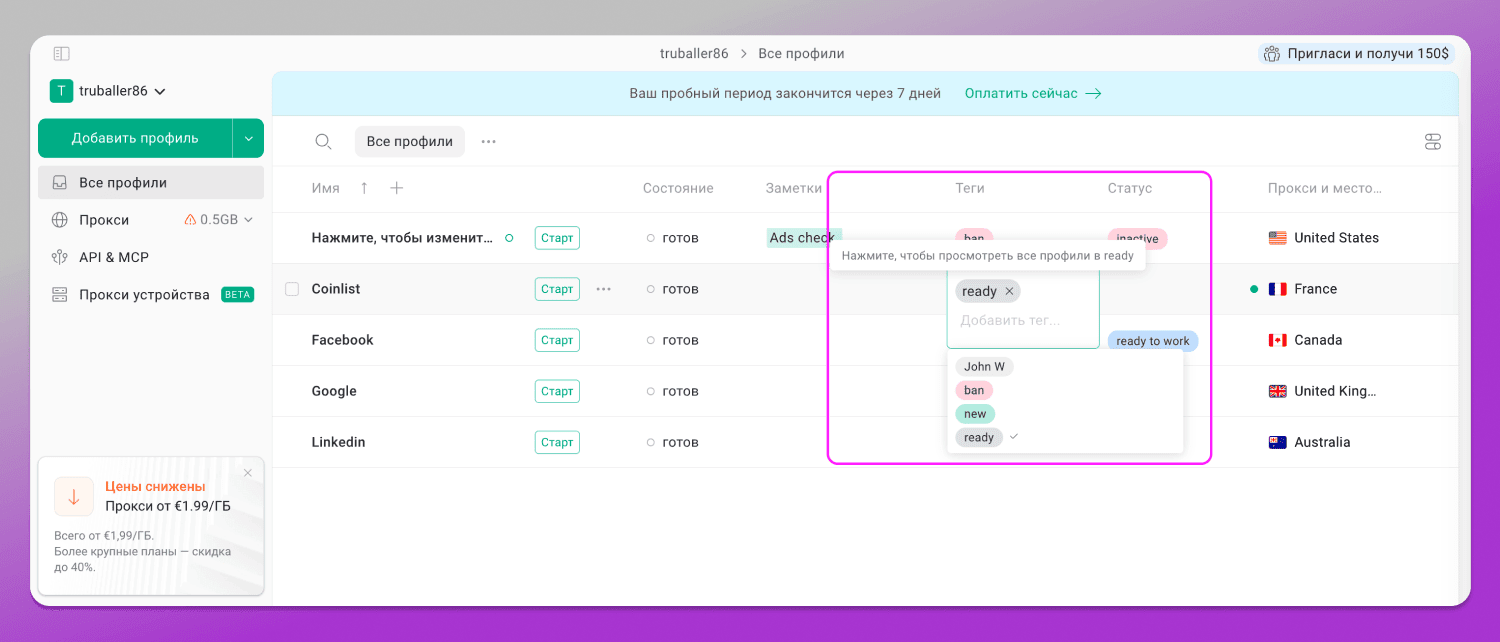The width and height of the screenshot is (1500, 642).
Task: Click the Australia proxy location
Action: point(1309,442)
